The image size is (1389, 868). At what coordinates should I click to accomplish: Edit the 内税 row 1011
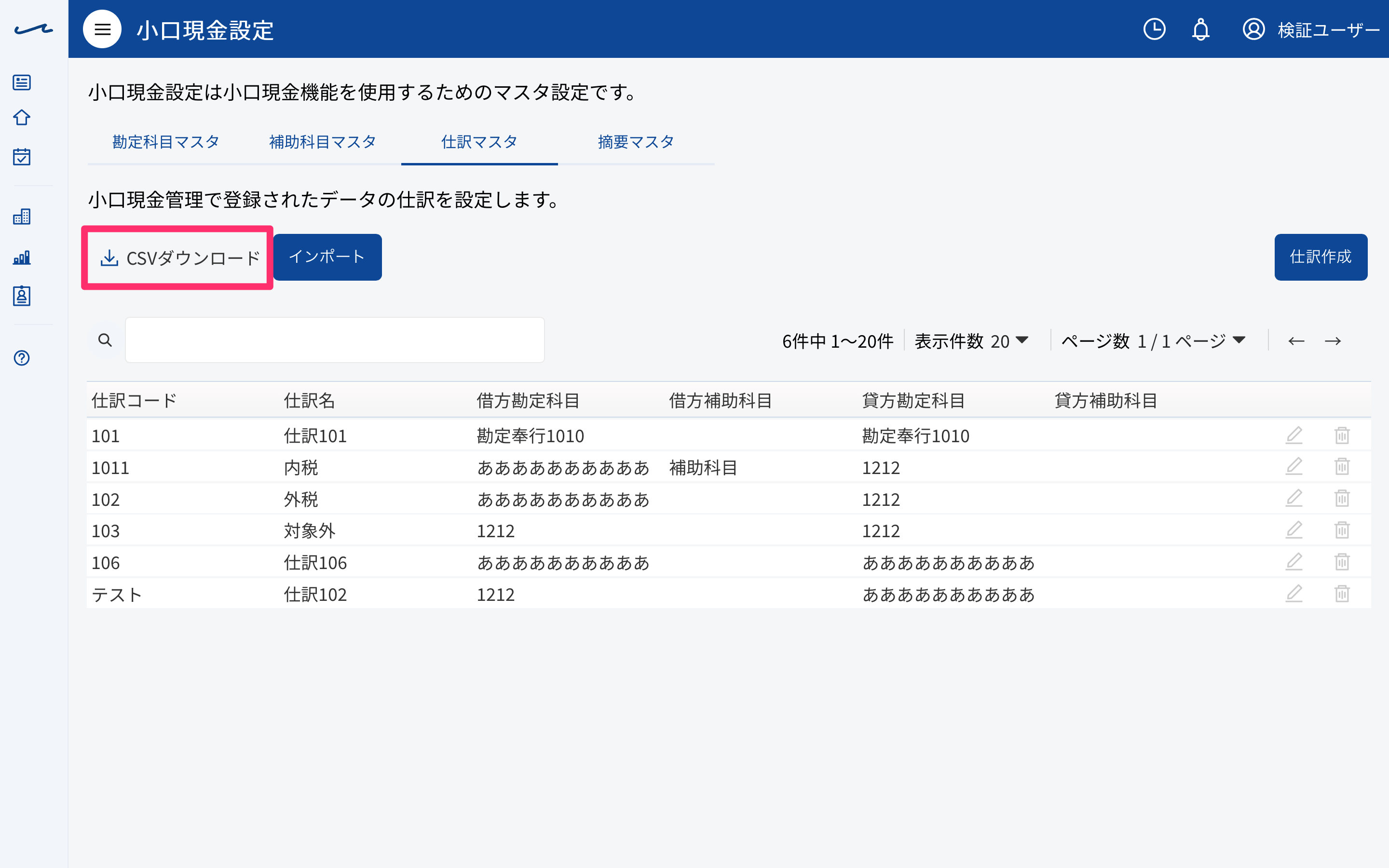pos(1294,467)
